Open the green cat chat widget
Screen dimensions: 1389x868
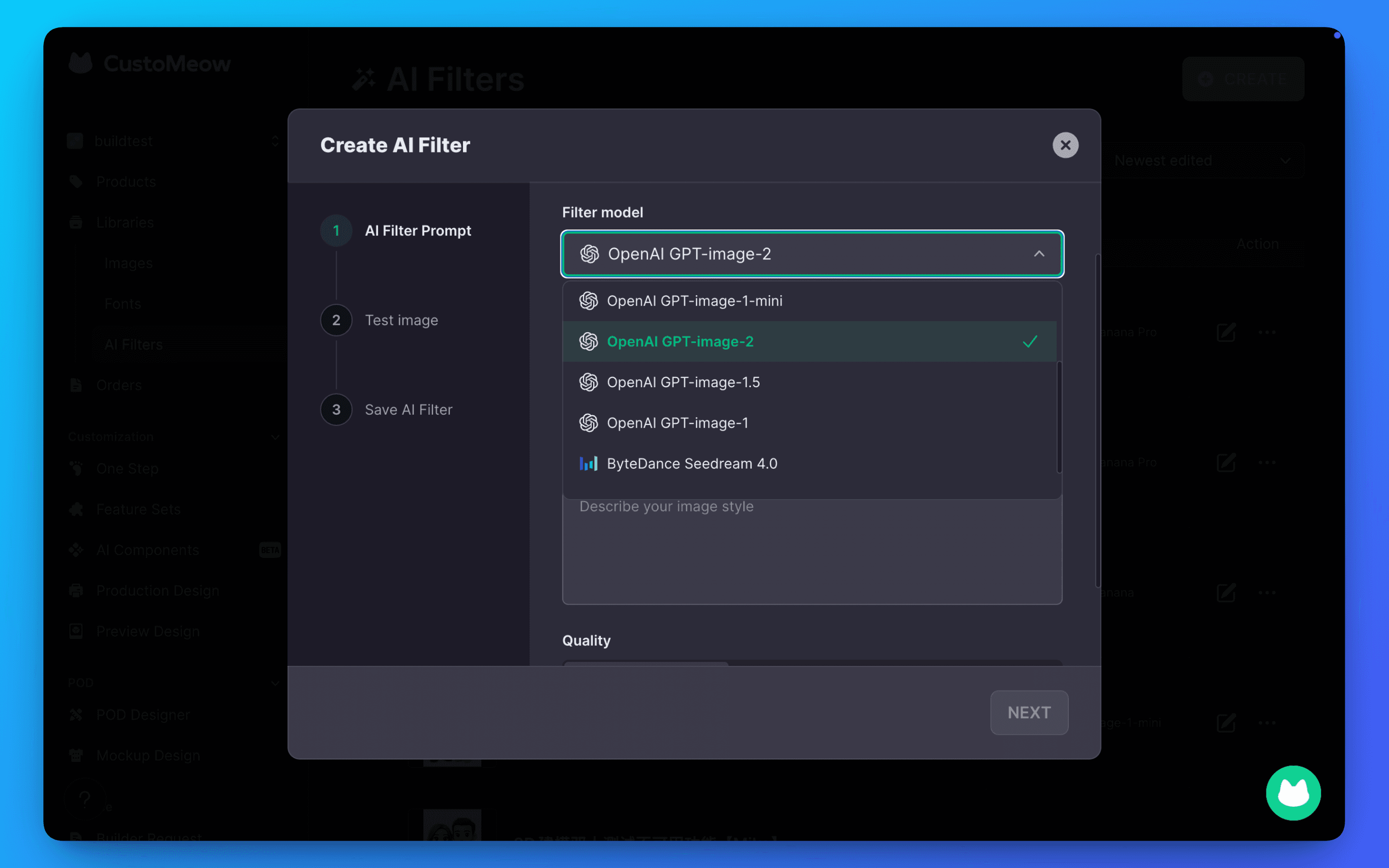point(1293,793)
